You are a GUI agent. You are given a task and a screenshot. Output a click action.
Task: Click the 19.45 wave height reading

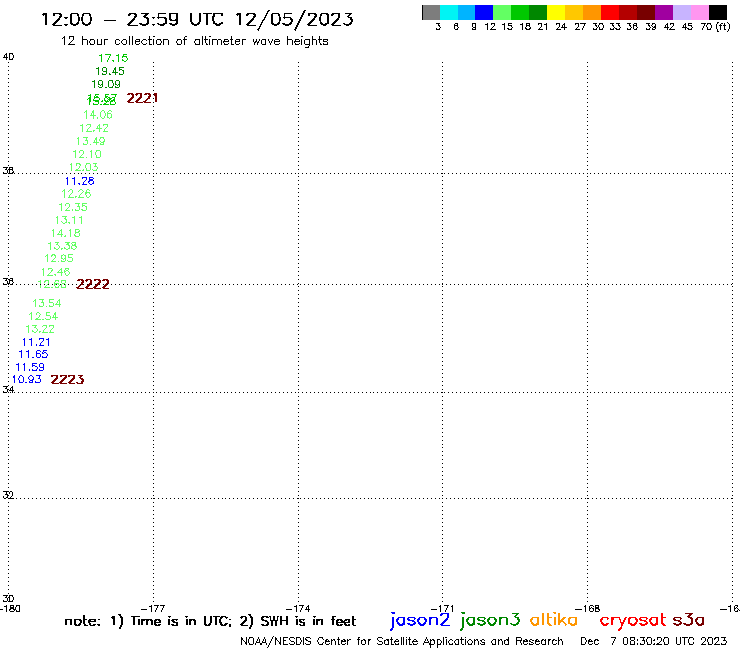tap(109, 71)
